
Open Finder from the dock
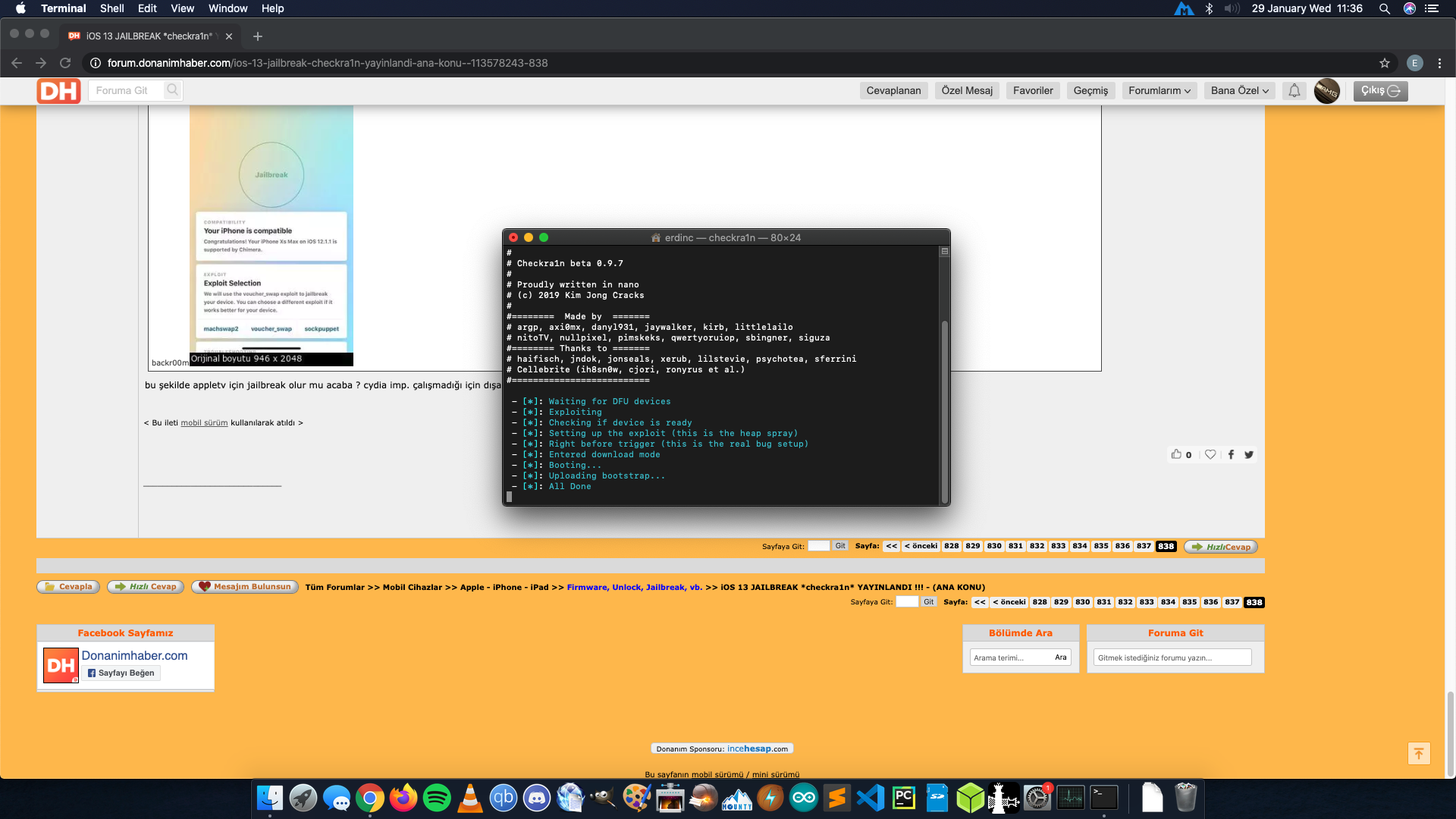269,798
